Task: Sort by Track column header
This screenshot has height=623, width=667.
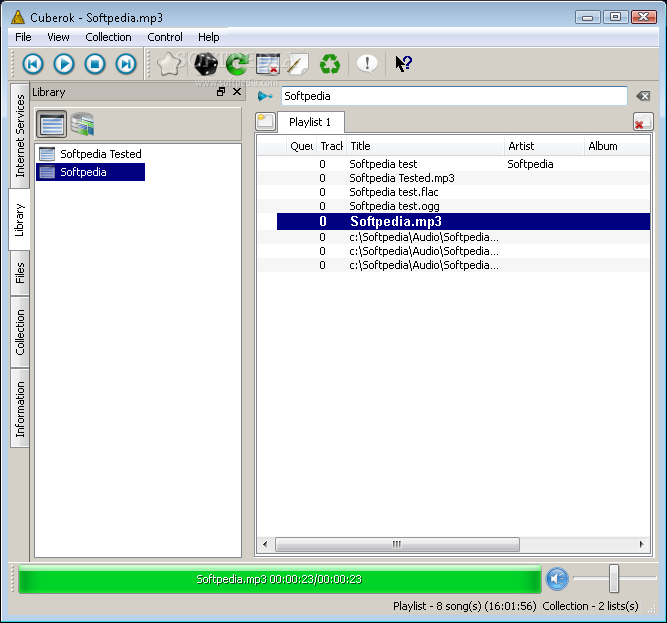Action: point(332,146)
